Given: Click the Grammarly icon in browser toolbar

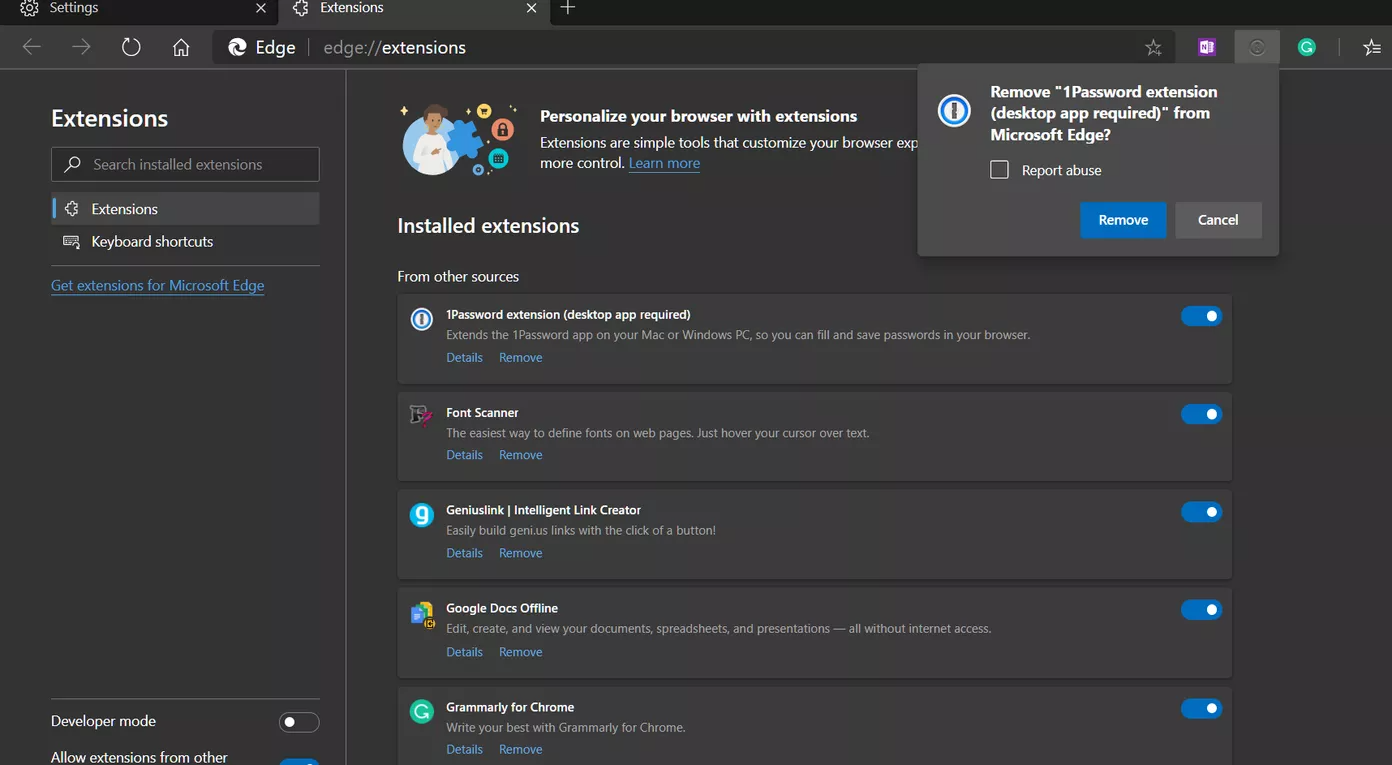Looking at the screenshot, I should coord(1306,47).
